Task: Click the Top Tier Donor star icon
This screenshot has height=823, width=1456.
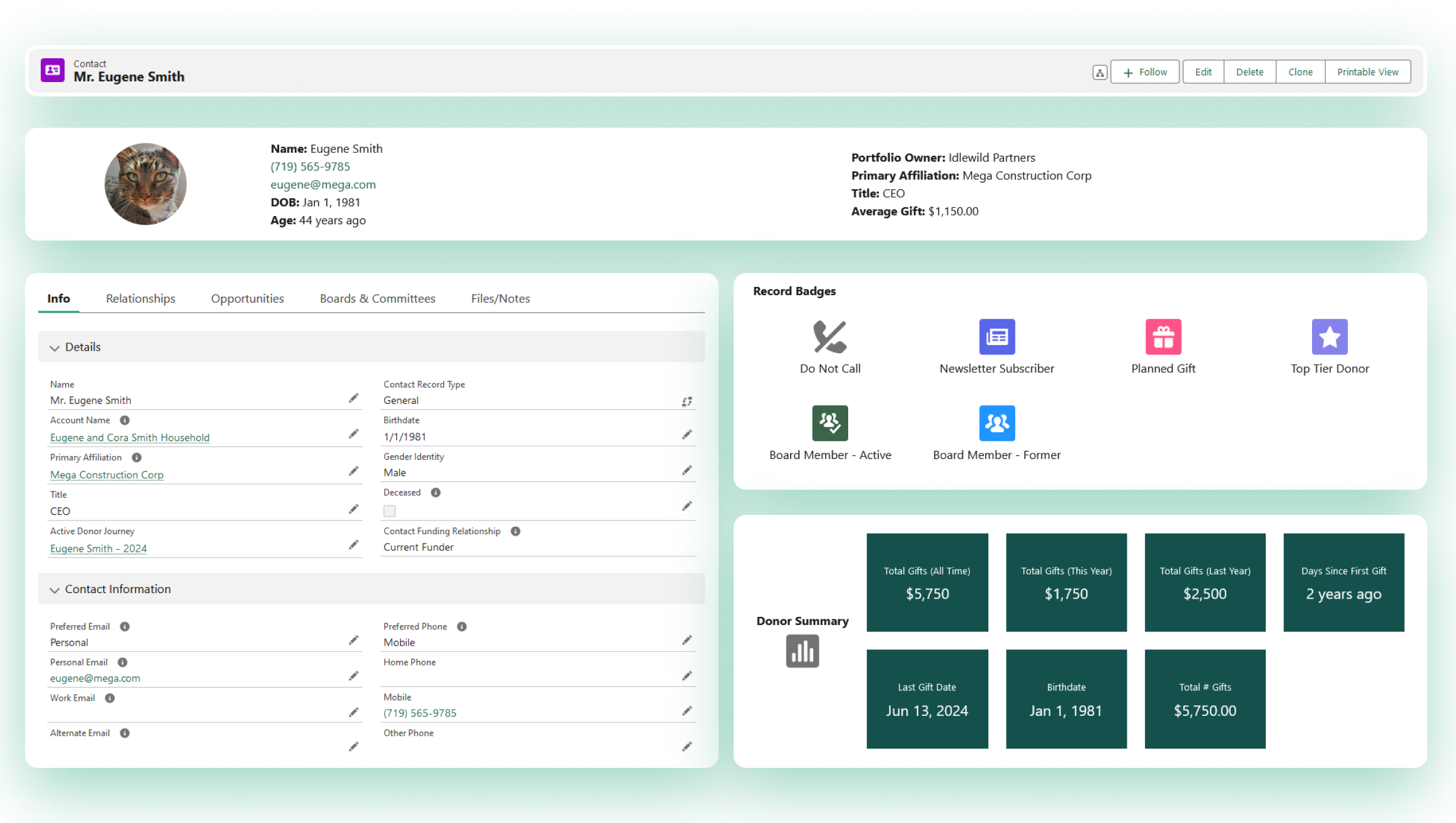Action: point(1330,337)
